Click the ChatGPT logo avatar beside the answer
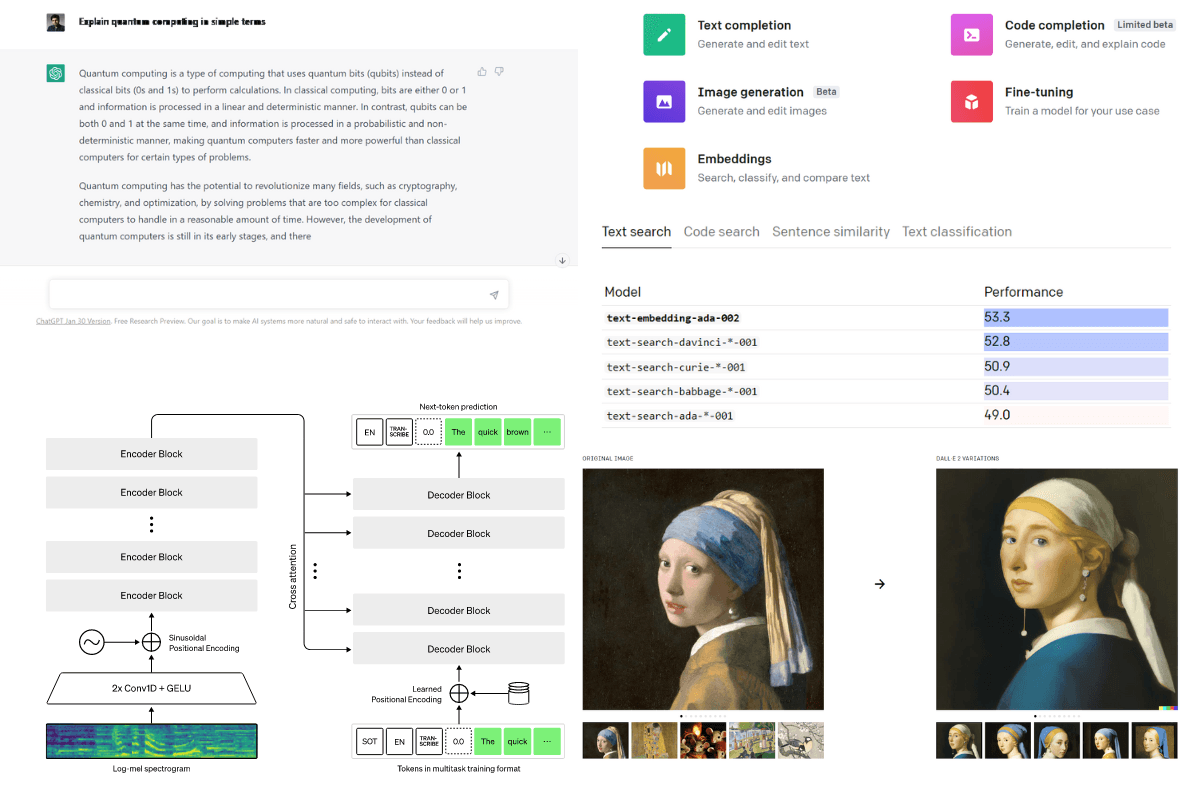This screenshot has width=1200, height=800. pos(56,74)
